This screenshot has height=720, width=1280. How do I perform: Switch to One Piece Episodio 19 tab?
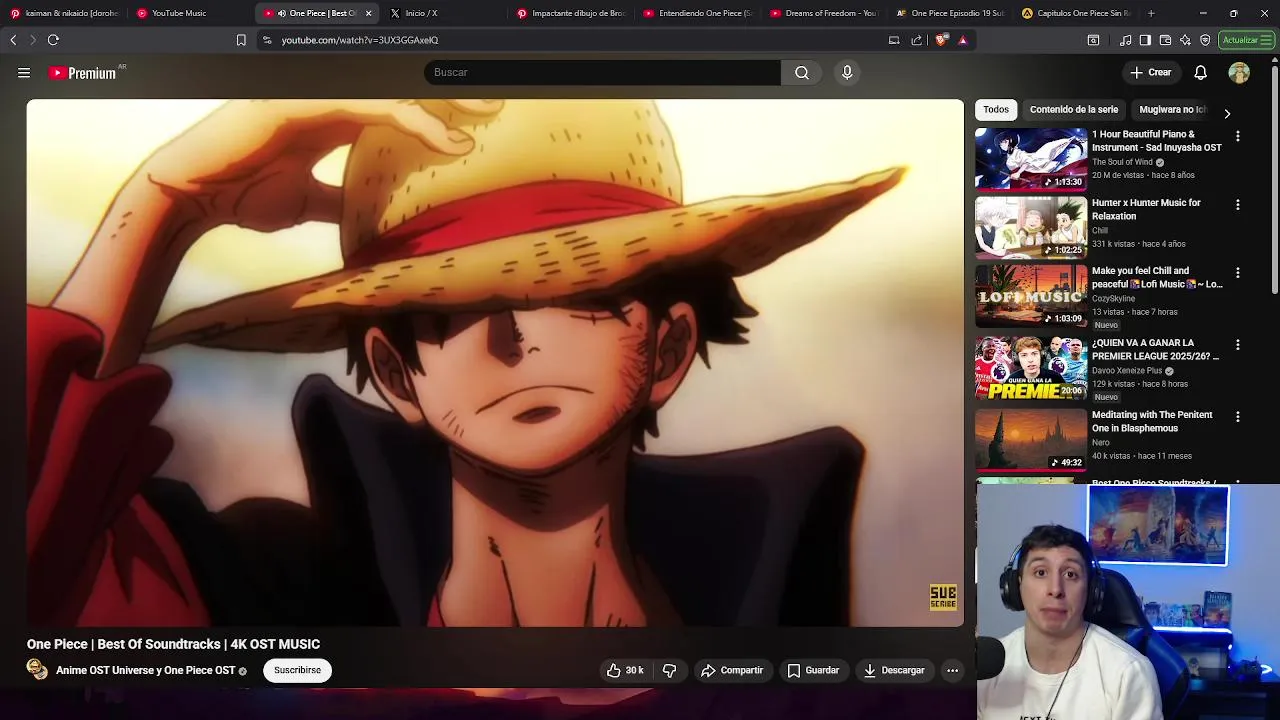pos(950,14)
